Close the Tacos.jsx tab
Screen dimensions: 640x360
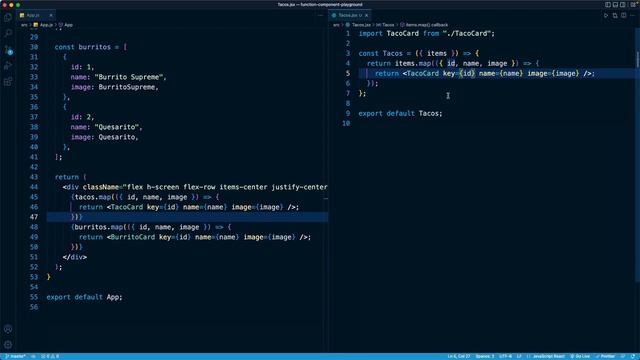pyautogui.click(x=367, y=16)
